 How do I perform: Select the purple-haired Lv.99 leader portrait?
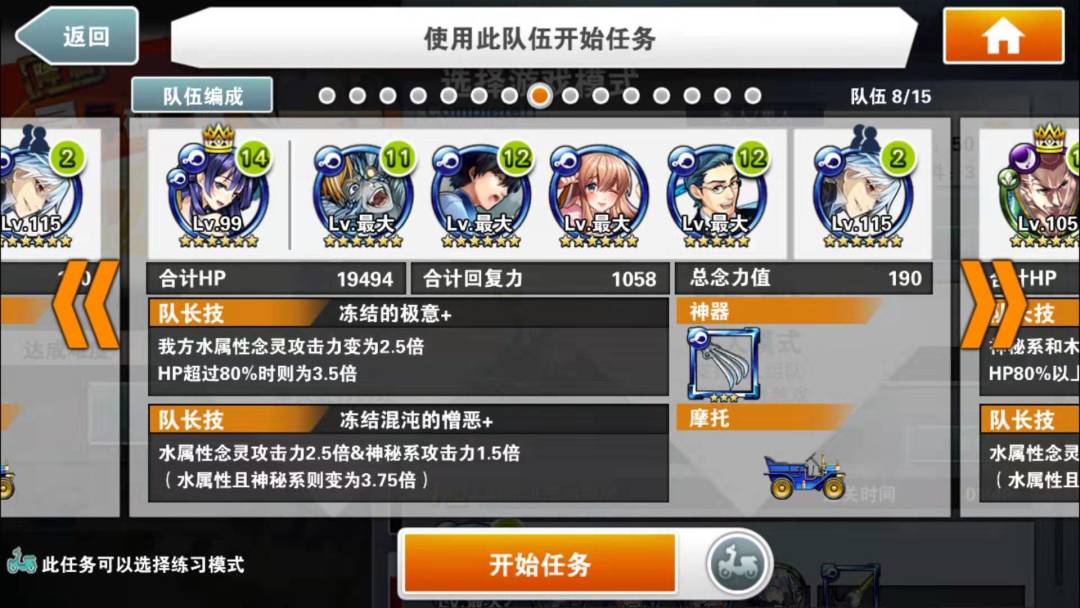point(217,189)
